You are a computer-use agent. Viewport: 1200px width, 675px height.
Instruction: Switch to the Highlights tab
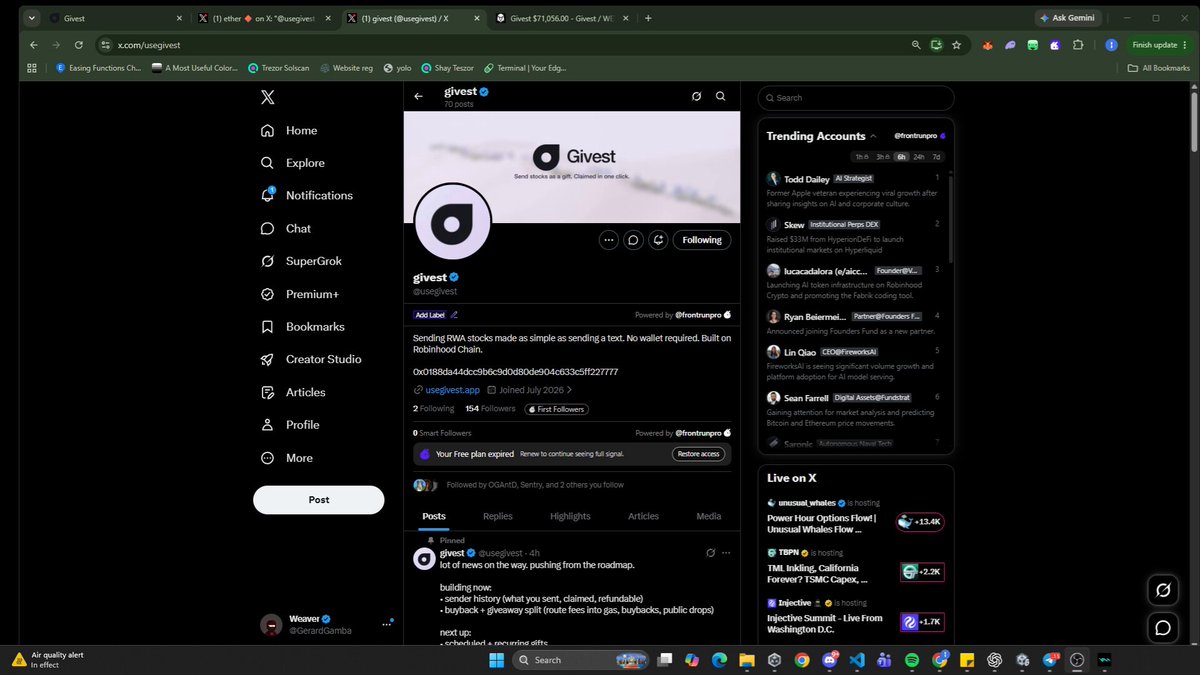570,516
